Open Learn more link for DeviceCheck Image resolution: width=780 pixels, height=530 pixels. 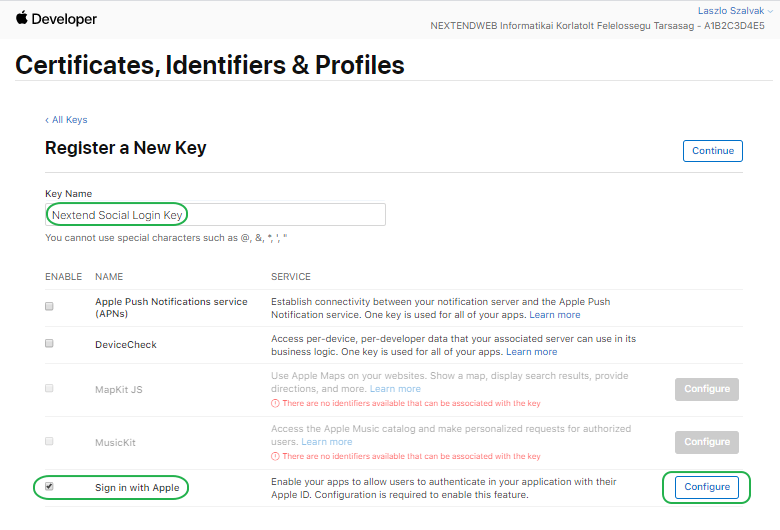531,352
